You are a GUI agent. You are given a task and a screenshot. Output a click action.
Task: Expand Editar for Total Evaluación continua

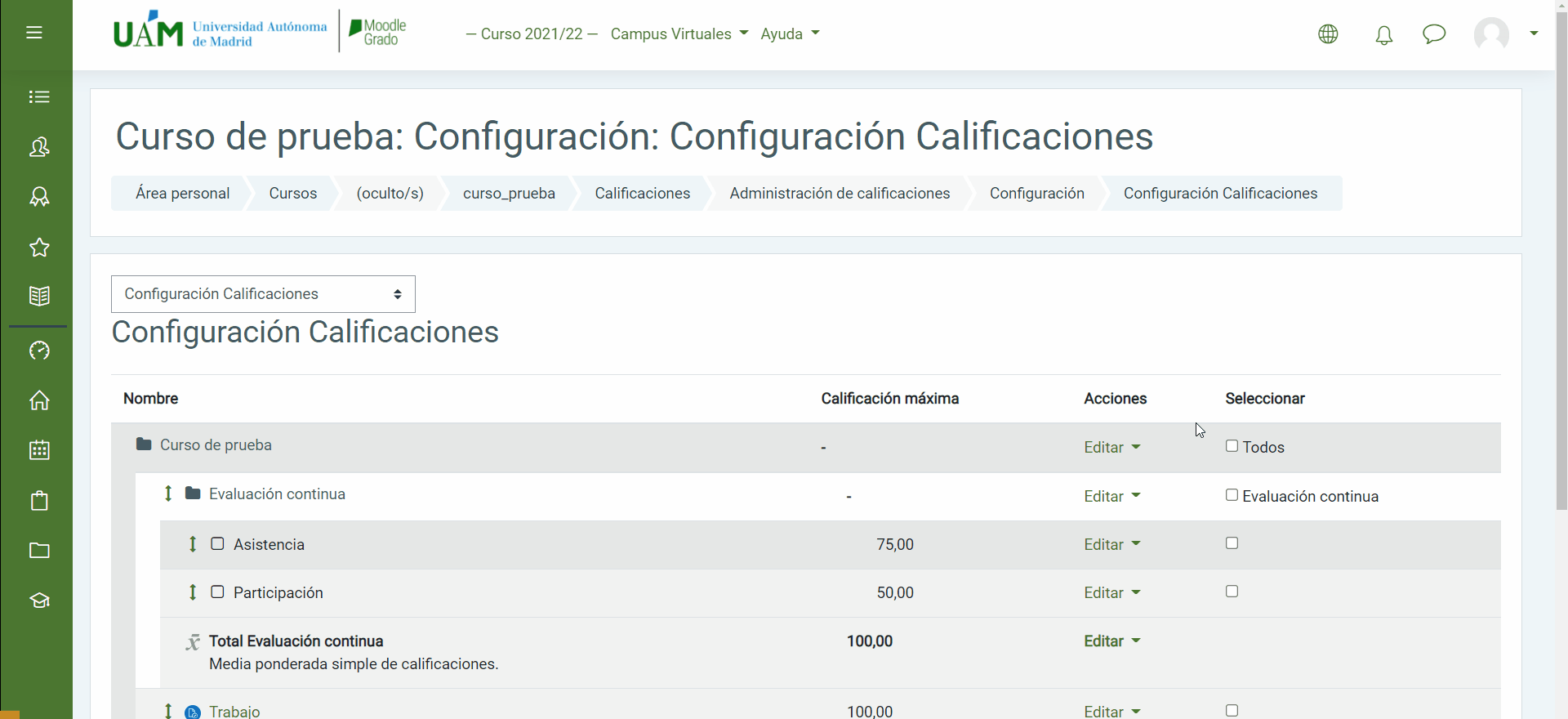1111,641
